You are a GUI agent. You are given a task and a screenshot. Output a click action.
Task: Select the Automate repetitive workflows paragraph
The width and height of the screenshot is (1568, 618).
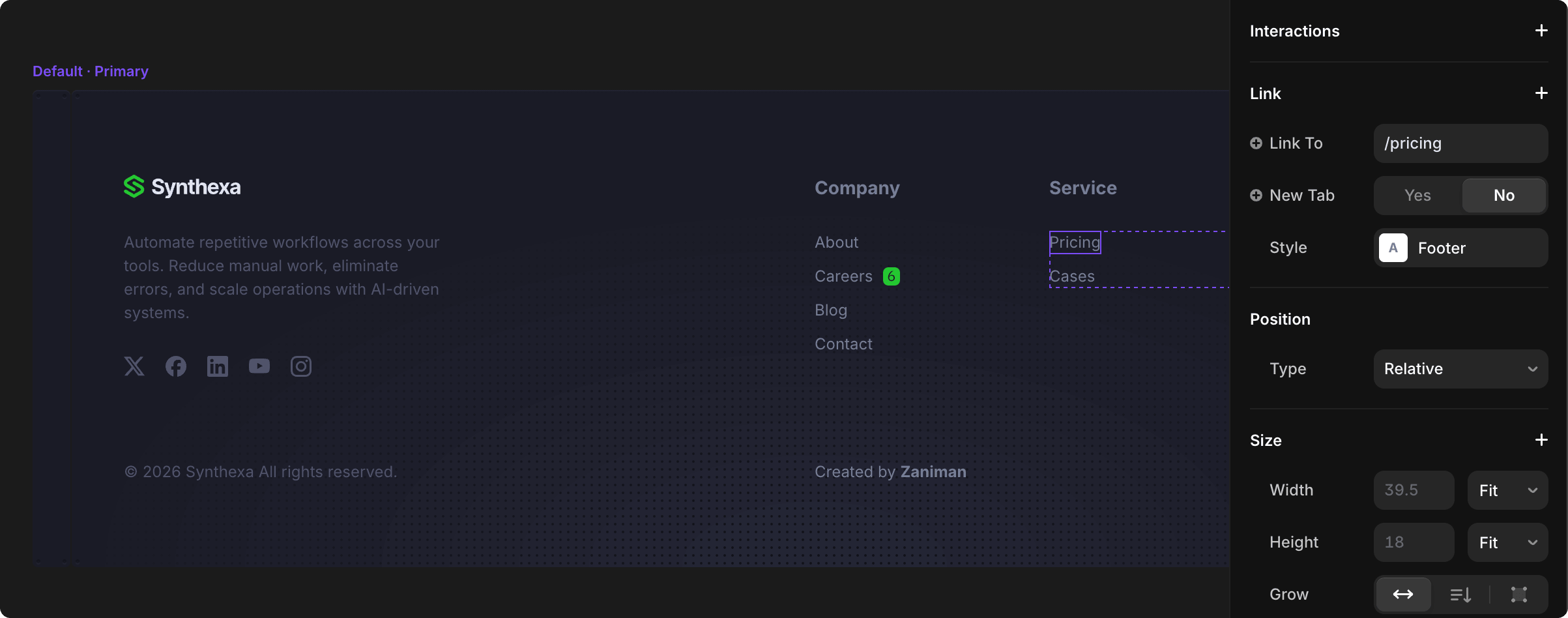[x=282, y=278]
